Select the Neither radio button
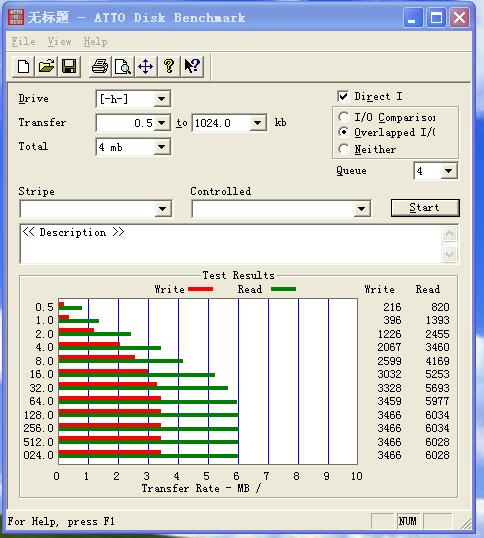 (343, 149)
